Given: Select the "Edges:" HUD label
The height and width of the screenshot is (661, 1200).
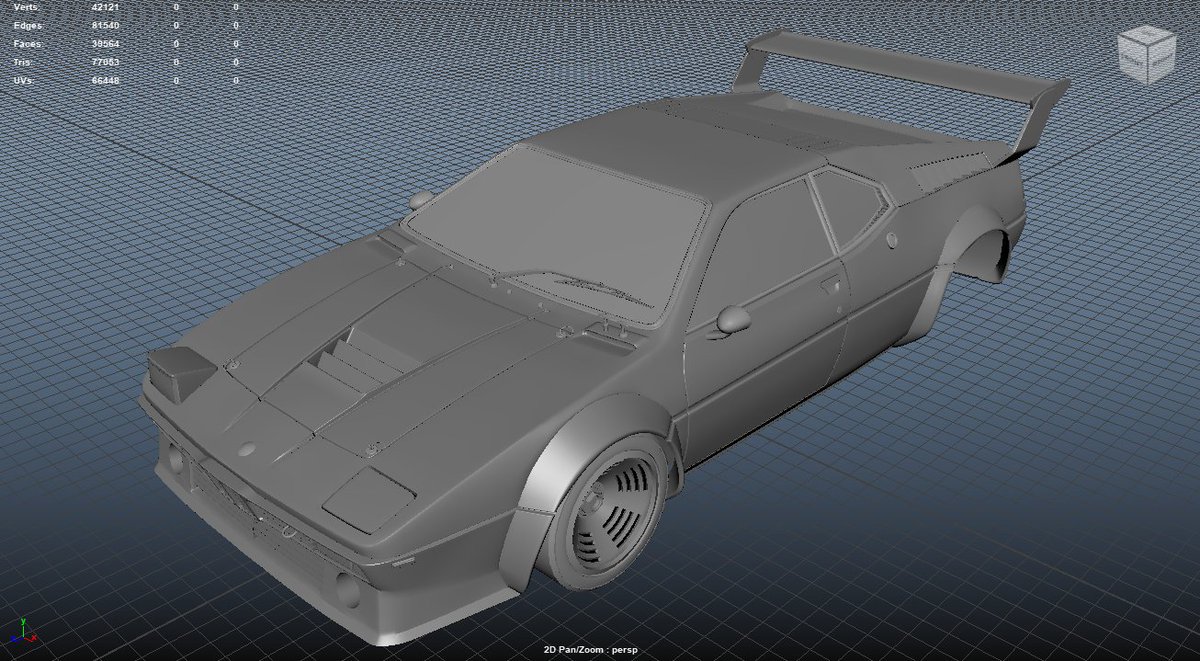Looking at the screenshot, I should (x=28, y=25).
